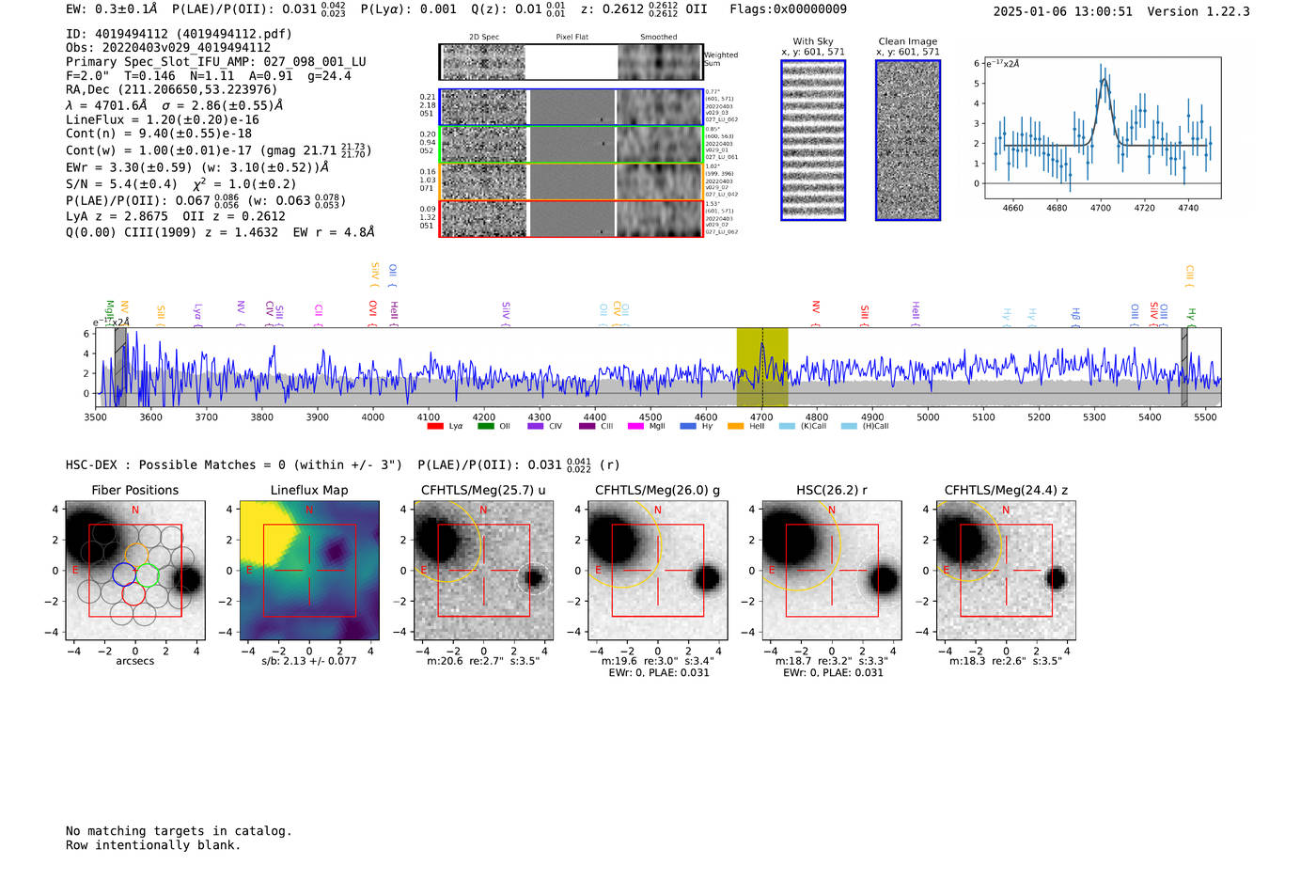This screenshot has height=896, width=1316.
Task: Click the weighted sum 2D spectrum row
Action: tap(571, 62)
